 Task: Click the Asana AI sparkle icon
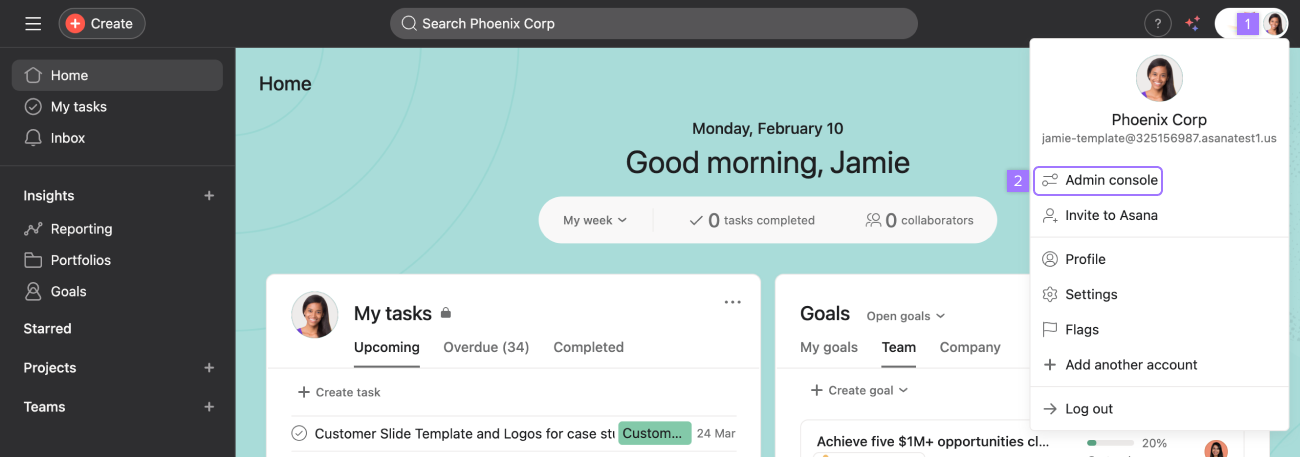click(x=1192, y=23)
